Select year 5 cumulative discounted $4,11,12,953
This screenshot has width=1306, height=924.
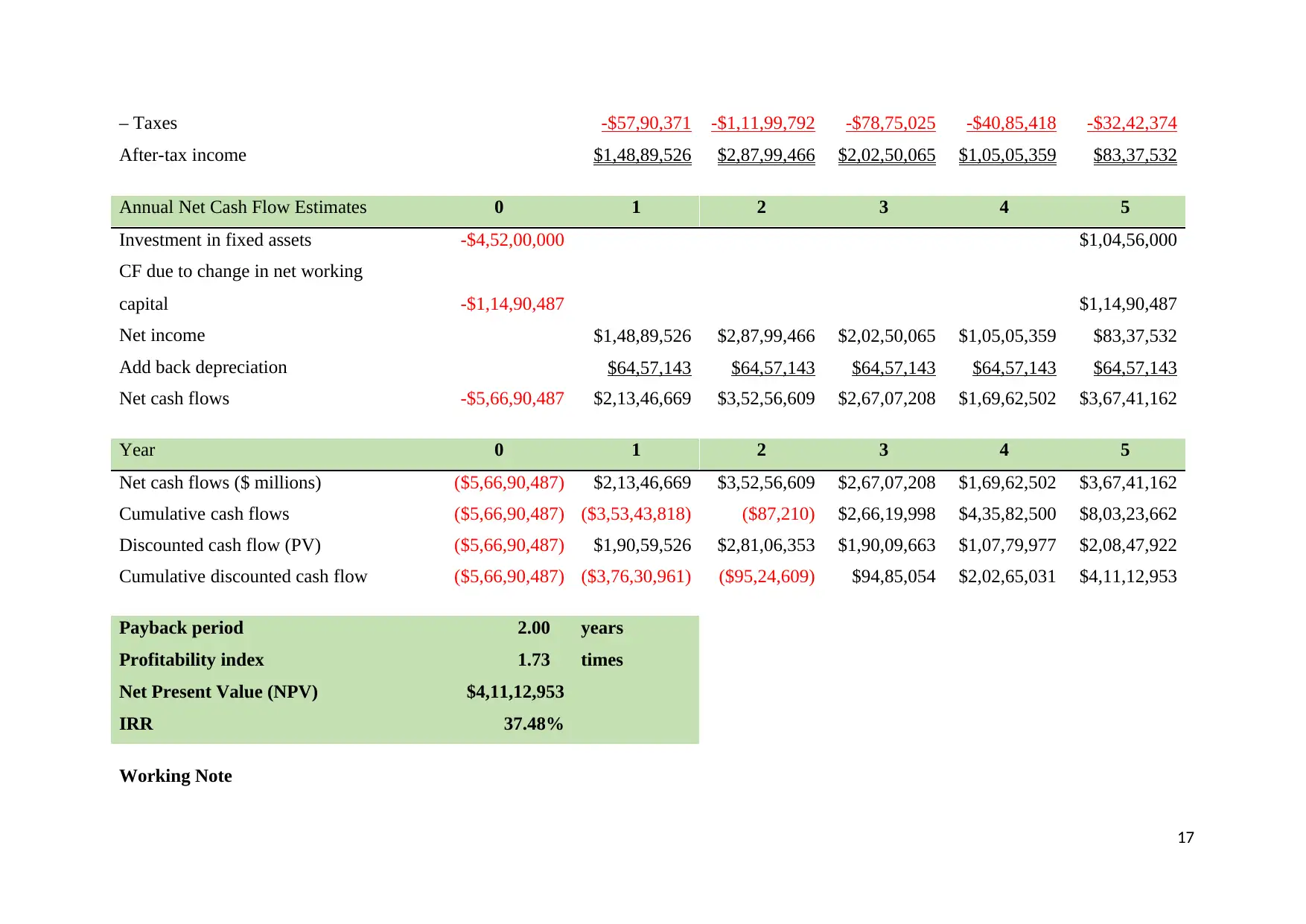pos(1128,576)
